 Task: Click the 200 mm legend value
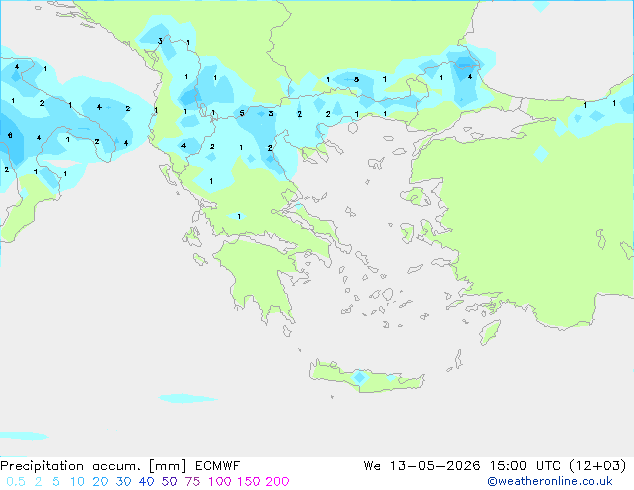(277, 482)
